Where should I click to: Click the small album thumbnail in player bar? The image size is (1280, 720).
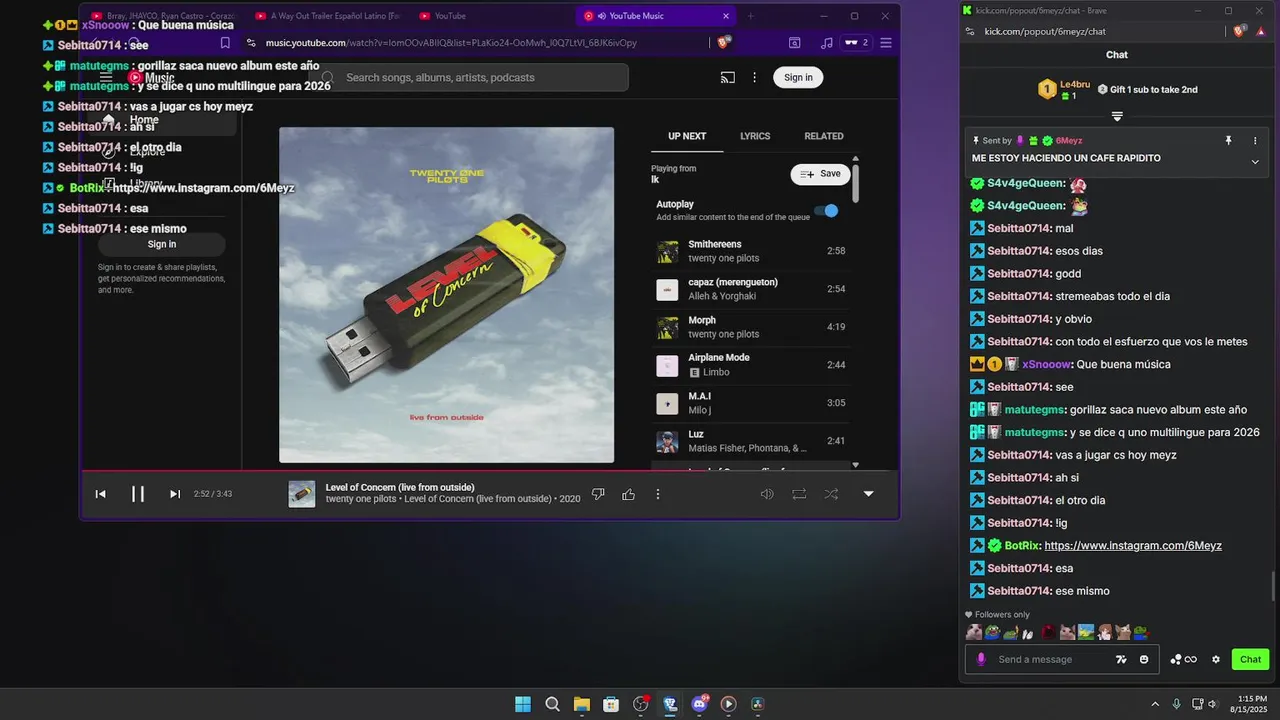tap(302, 494)
